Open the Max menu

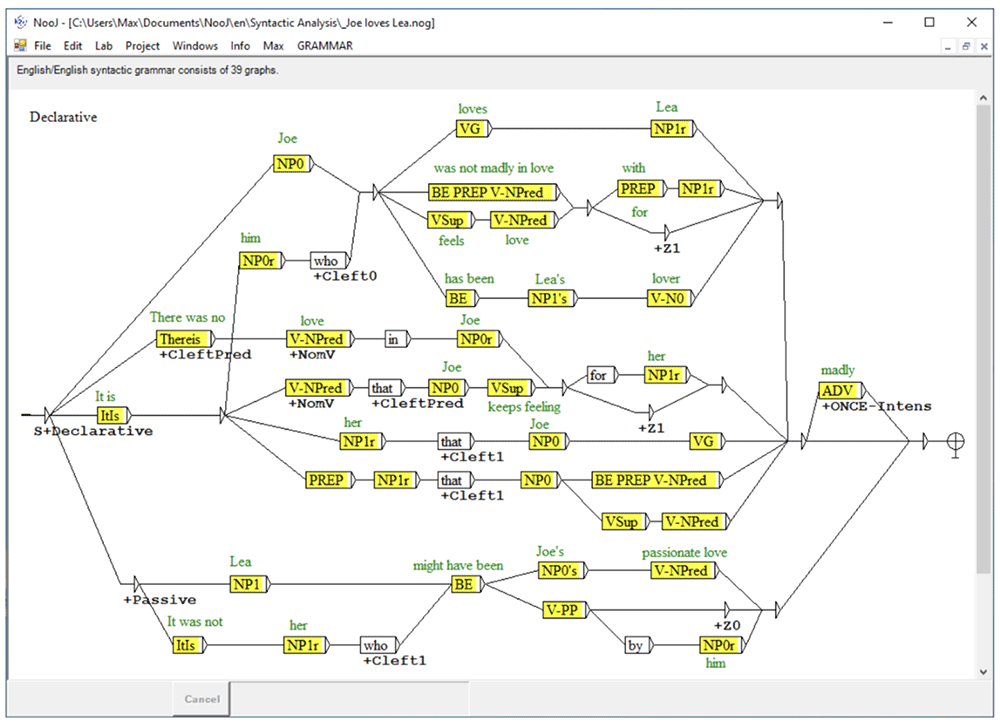click(x=273, y=46)
